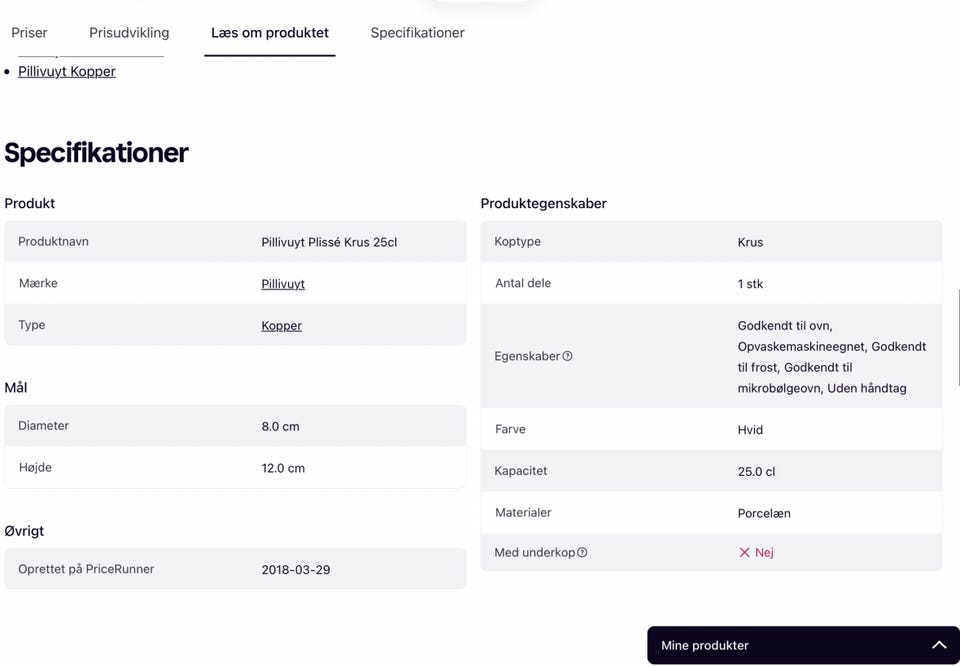Viewport: 960px width, 667px height.
Task: Click the Mine produkter bar label
Action: (x=705, y=645)
